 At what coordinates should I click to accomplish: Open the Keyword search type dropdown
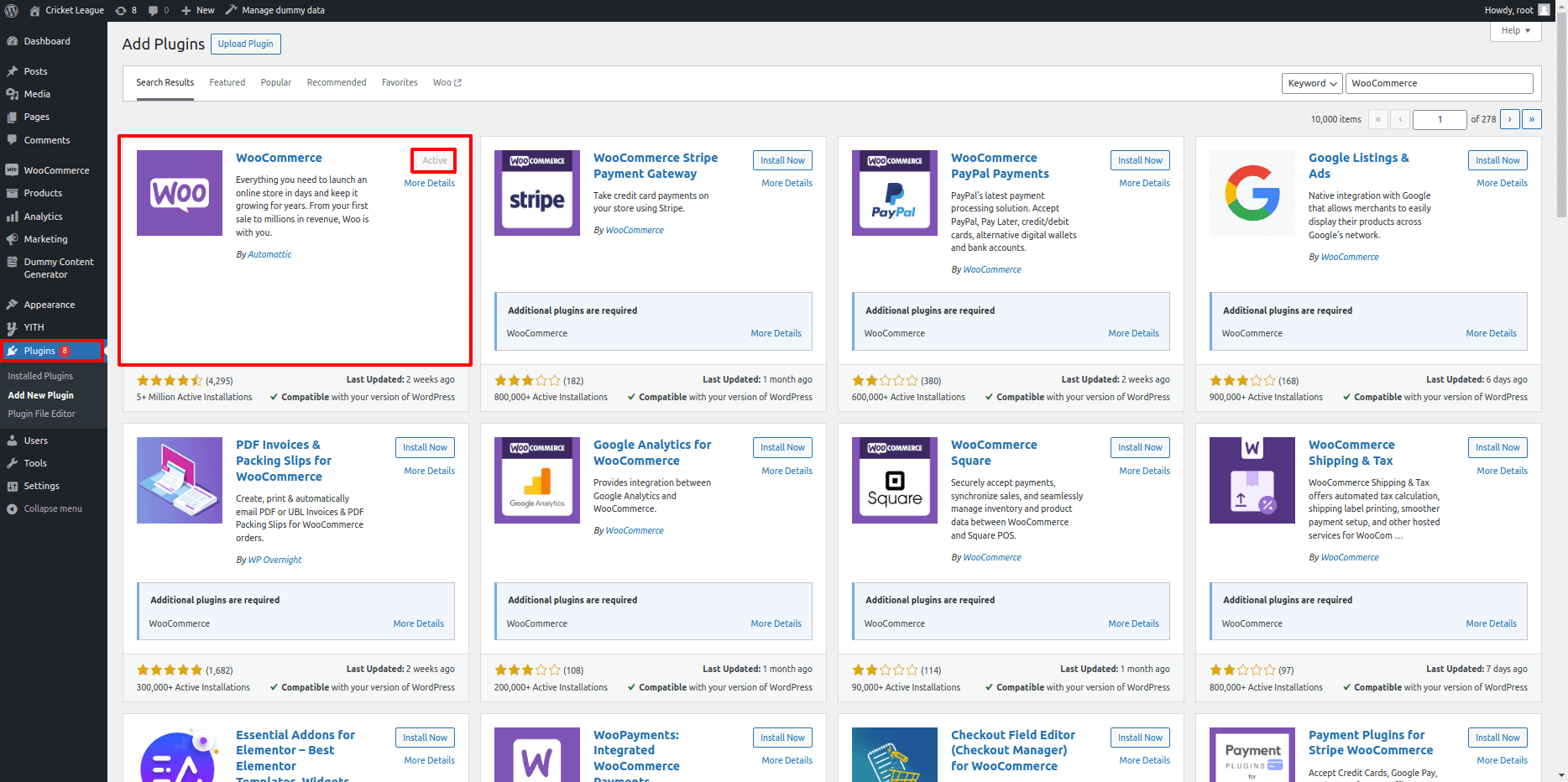(x=1312, y=83)
